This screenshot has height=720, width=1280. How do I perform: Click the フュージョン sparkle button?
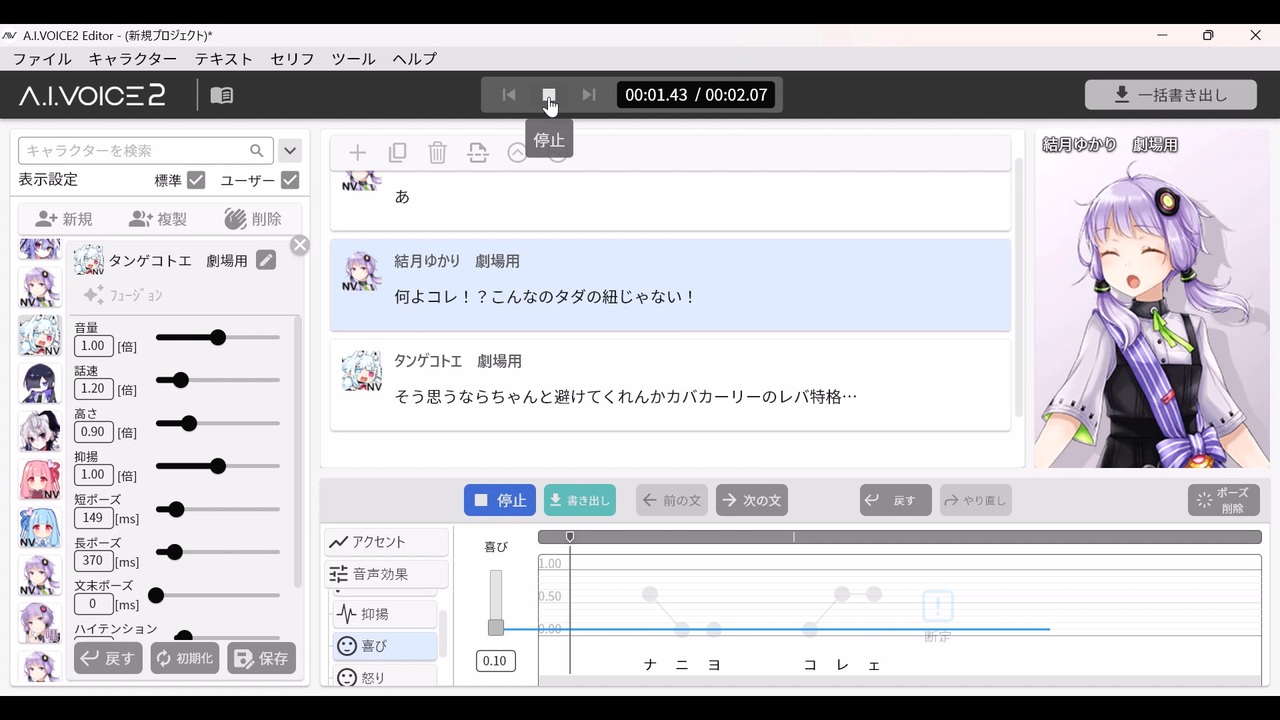point(123,295)
